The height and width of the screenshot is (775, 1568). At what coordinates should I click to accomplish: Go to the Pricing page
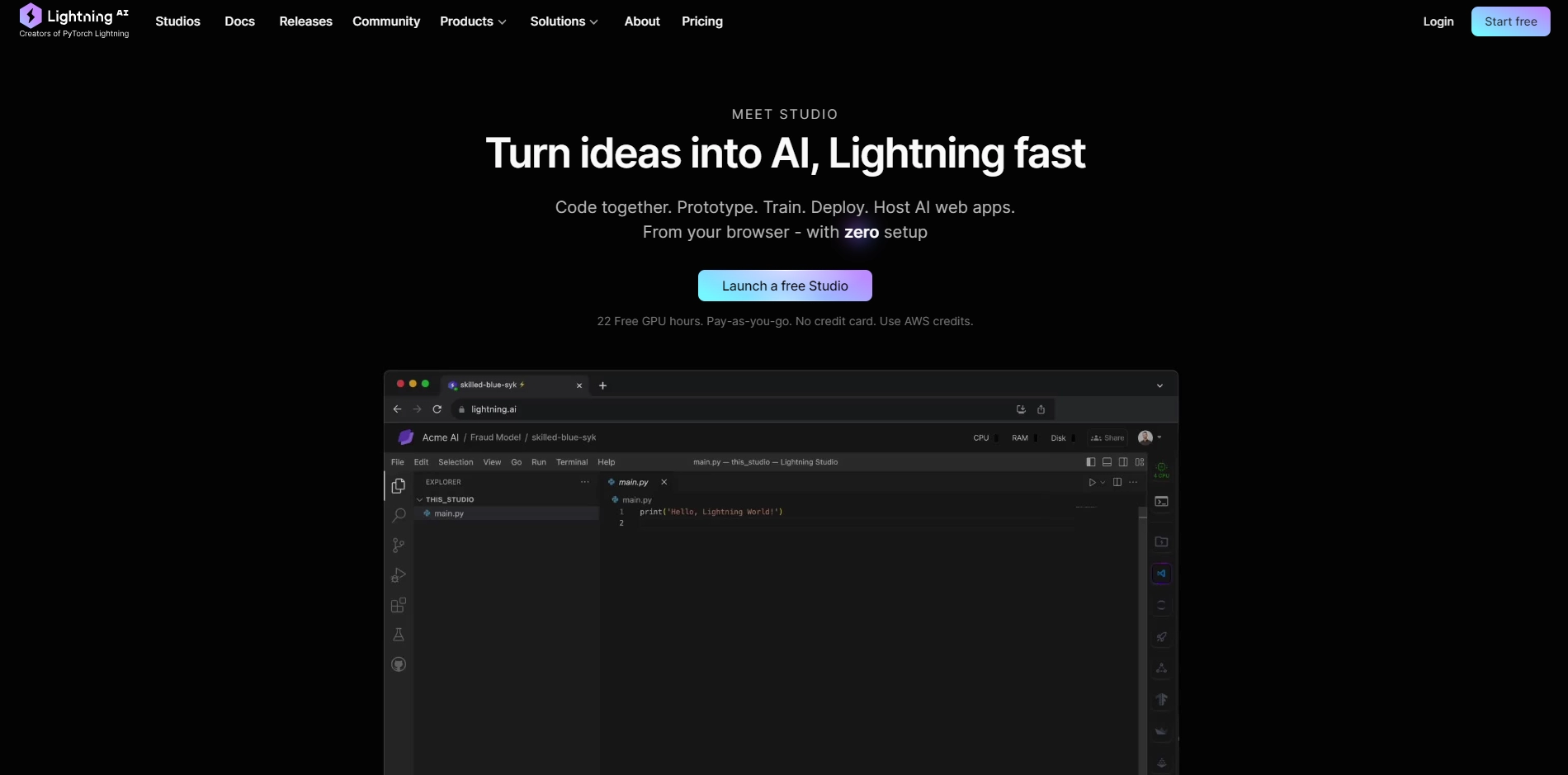[702, 21]
